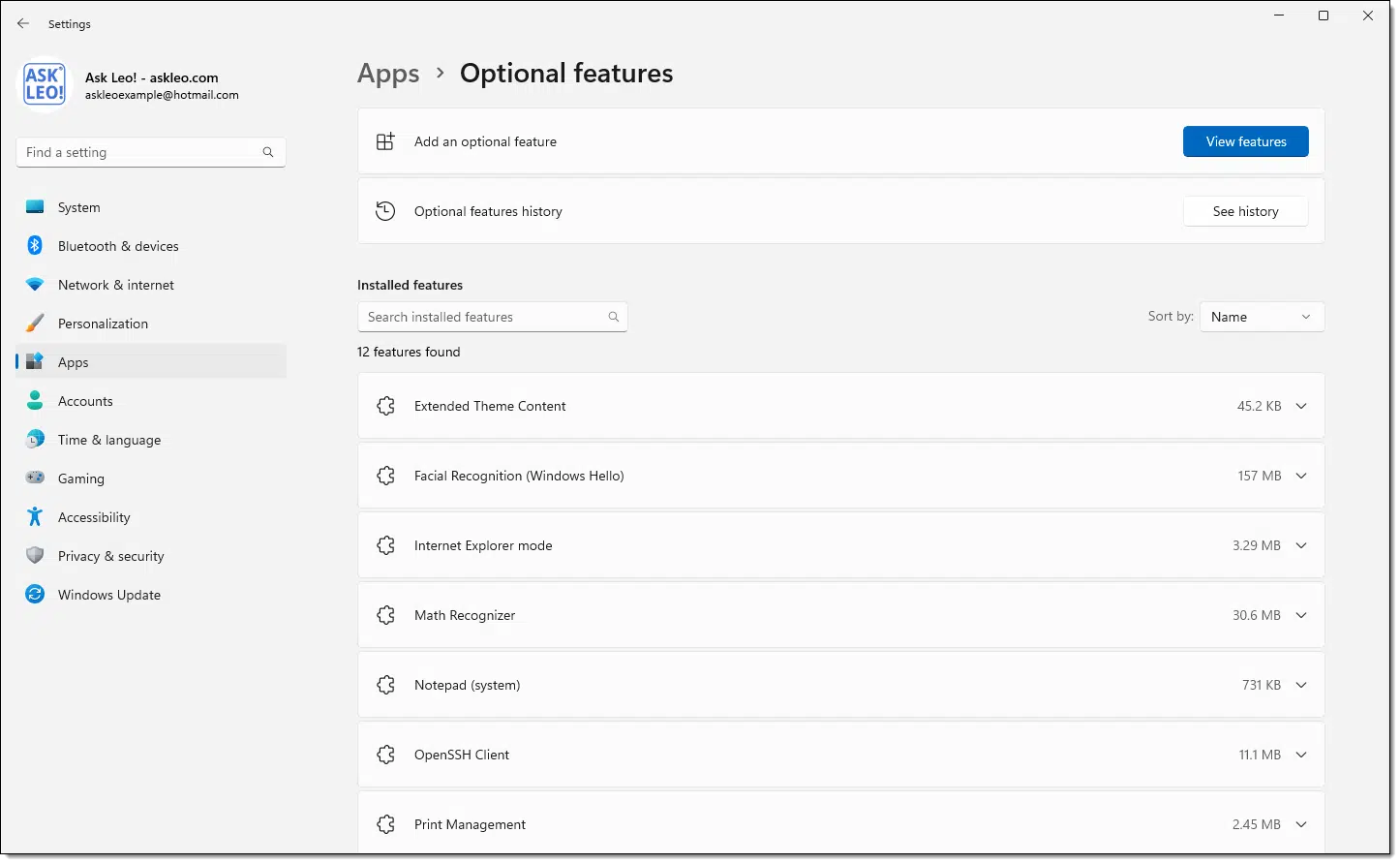This screenshot has height=864, width=1400.
Task: Click the Notepad (system) puzzle icon
Action: [385, 685]
